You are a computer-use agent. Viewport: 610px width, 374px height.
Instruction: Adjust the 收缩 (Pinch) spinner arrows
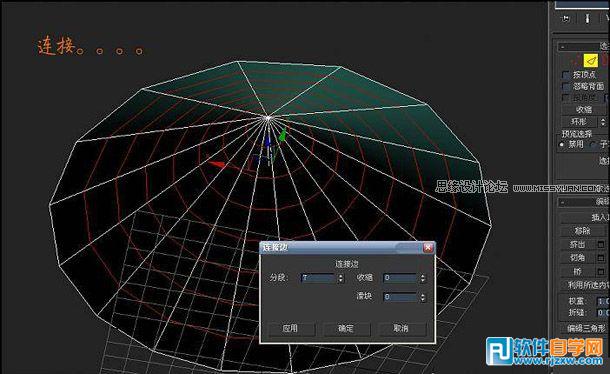pos(423,278)
